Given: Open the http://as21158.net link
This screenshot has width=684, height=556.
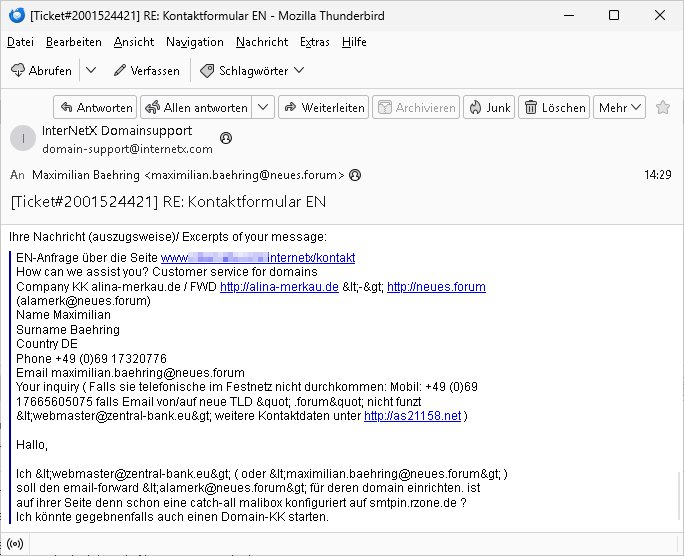Looking at the screenshot, I should [412, 415].
